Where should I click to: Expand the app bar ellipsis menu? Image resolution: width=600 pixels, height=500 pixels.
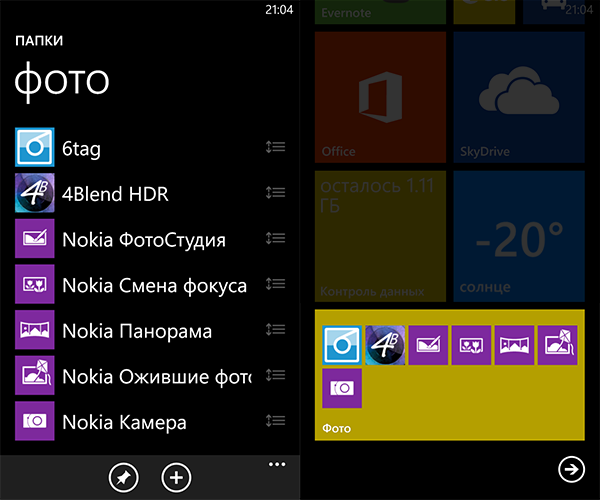pos(277,464)
